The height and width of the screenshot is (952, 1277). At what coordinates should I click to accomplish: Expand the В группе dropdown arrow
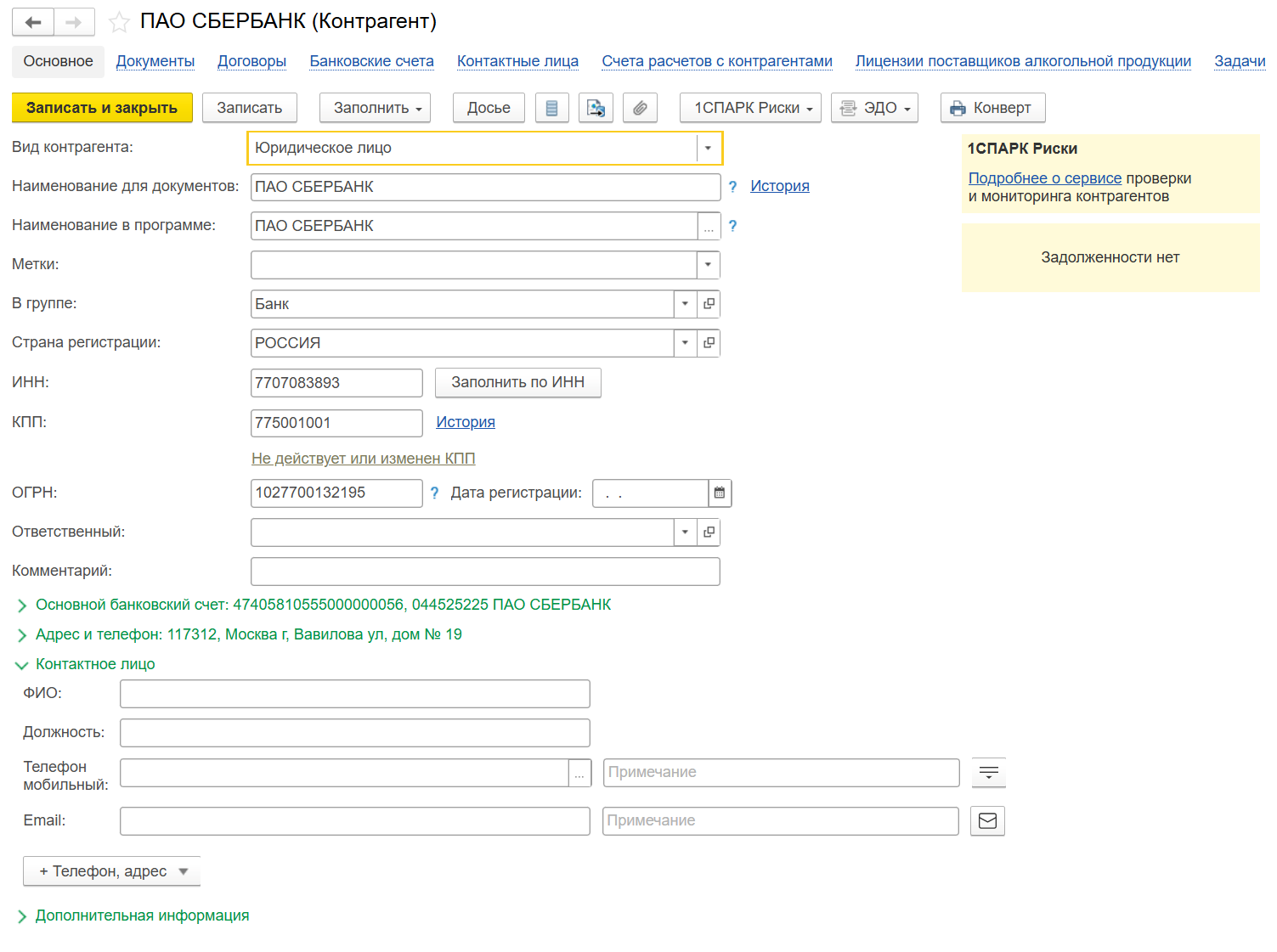(685, 304)
